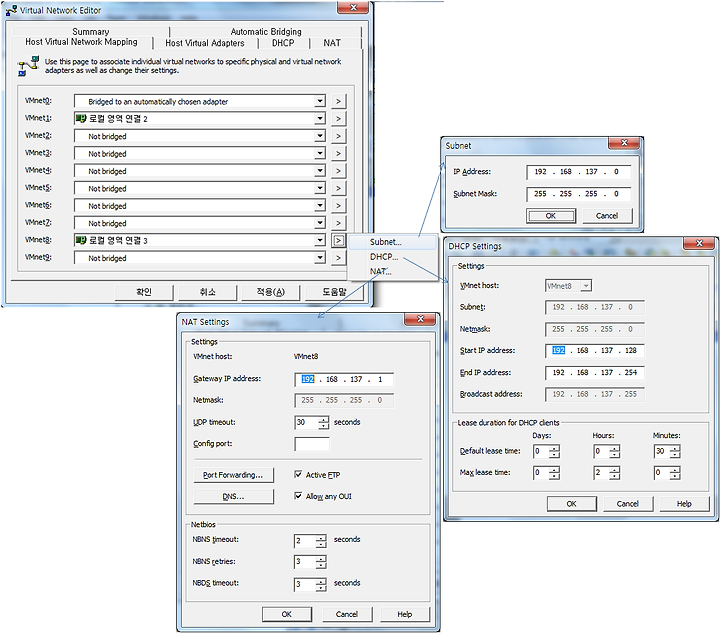Click Cancel in the Subnet dialog
The height and width of the screenshot is (633, 720).
pos(607,216)
